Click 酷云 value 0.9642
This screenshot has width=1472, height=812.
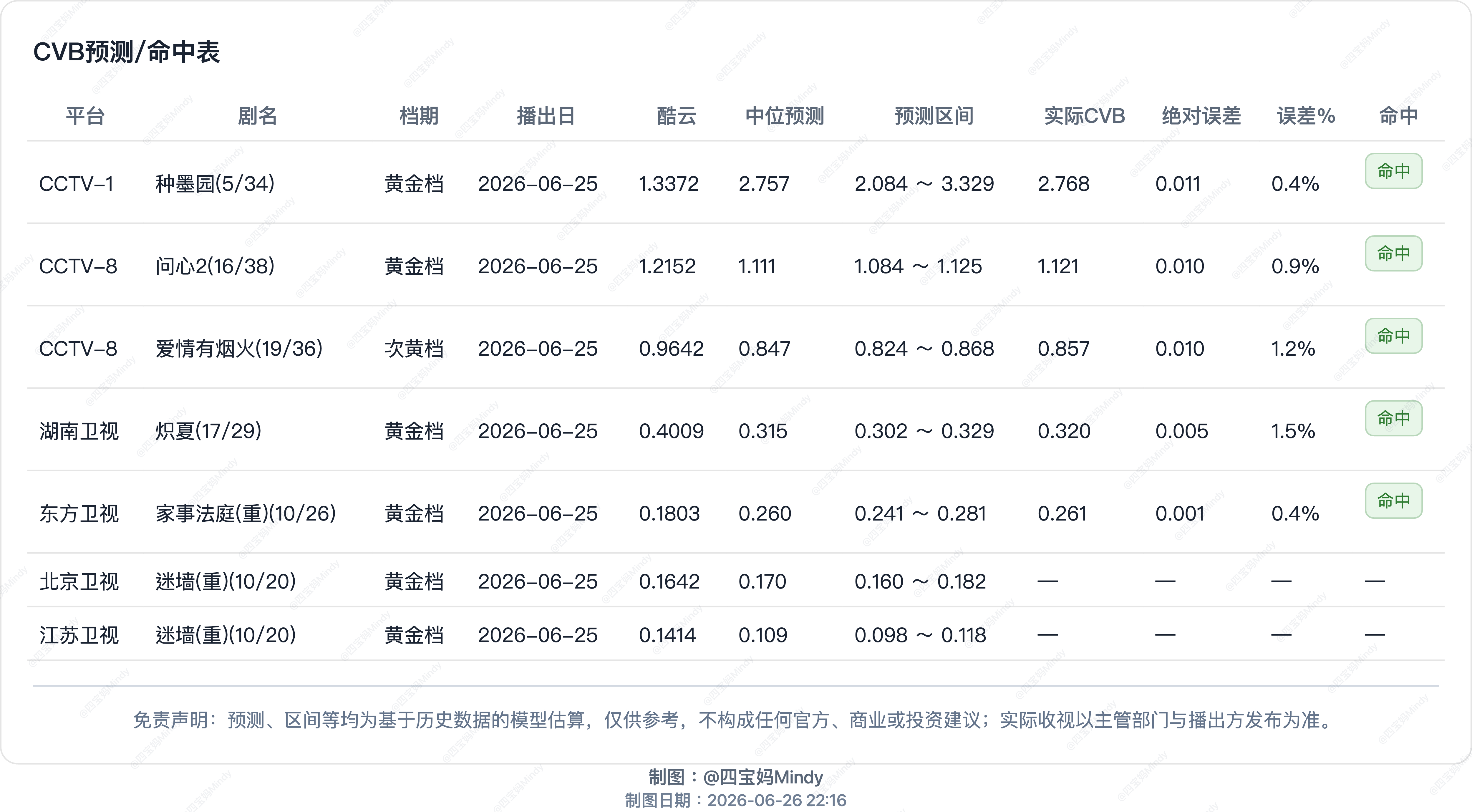coord(671,349)
